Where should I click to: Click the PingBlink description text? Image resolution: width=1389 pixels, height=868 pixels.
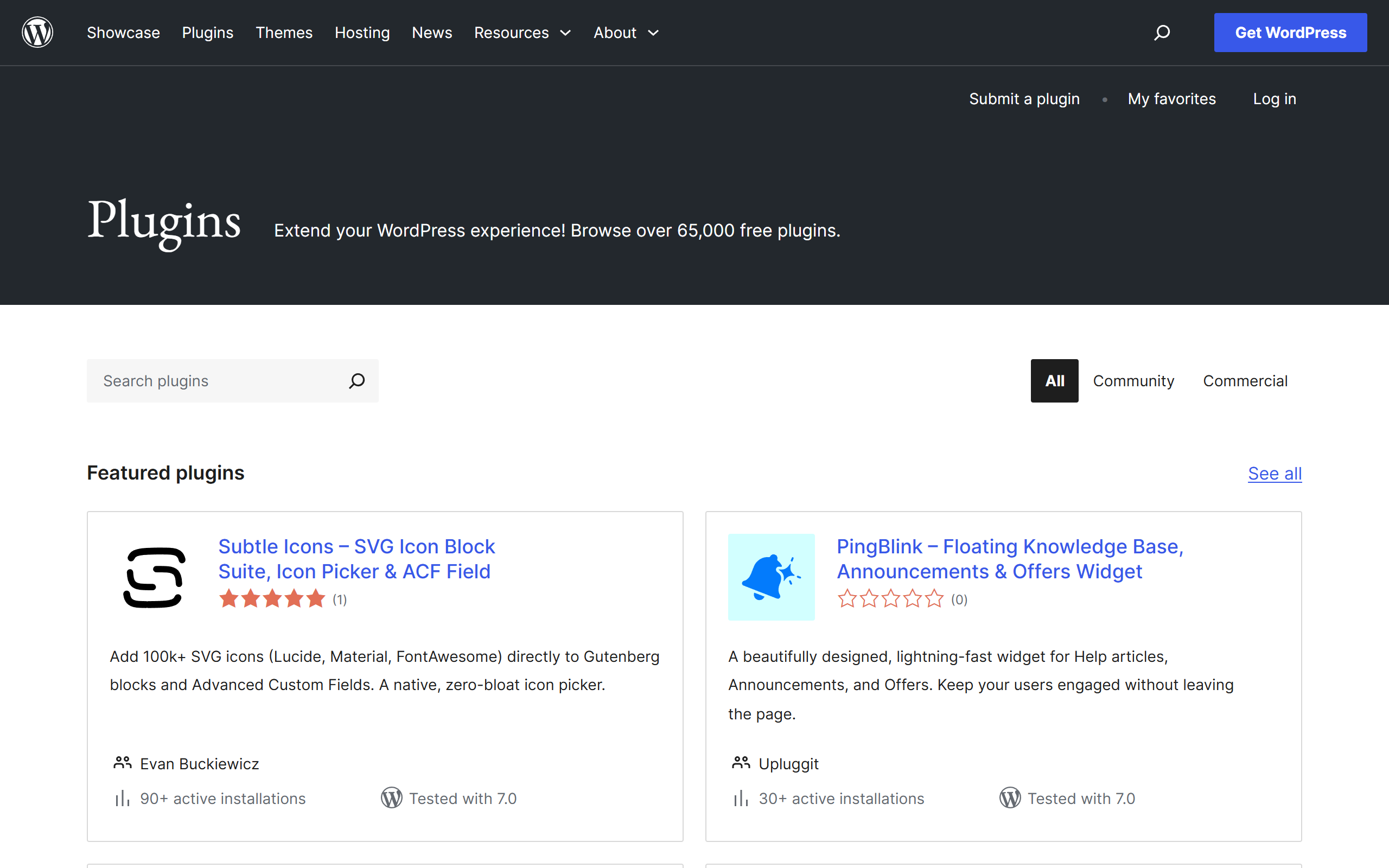[981, 685]
